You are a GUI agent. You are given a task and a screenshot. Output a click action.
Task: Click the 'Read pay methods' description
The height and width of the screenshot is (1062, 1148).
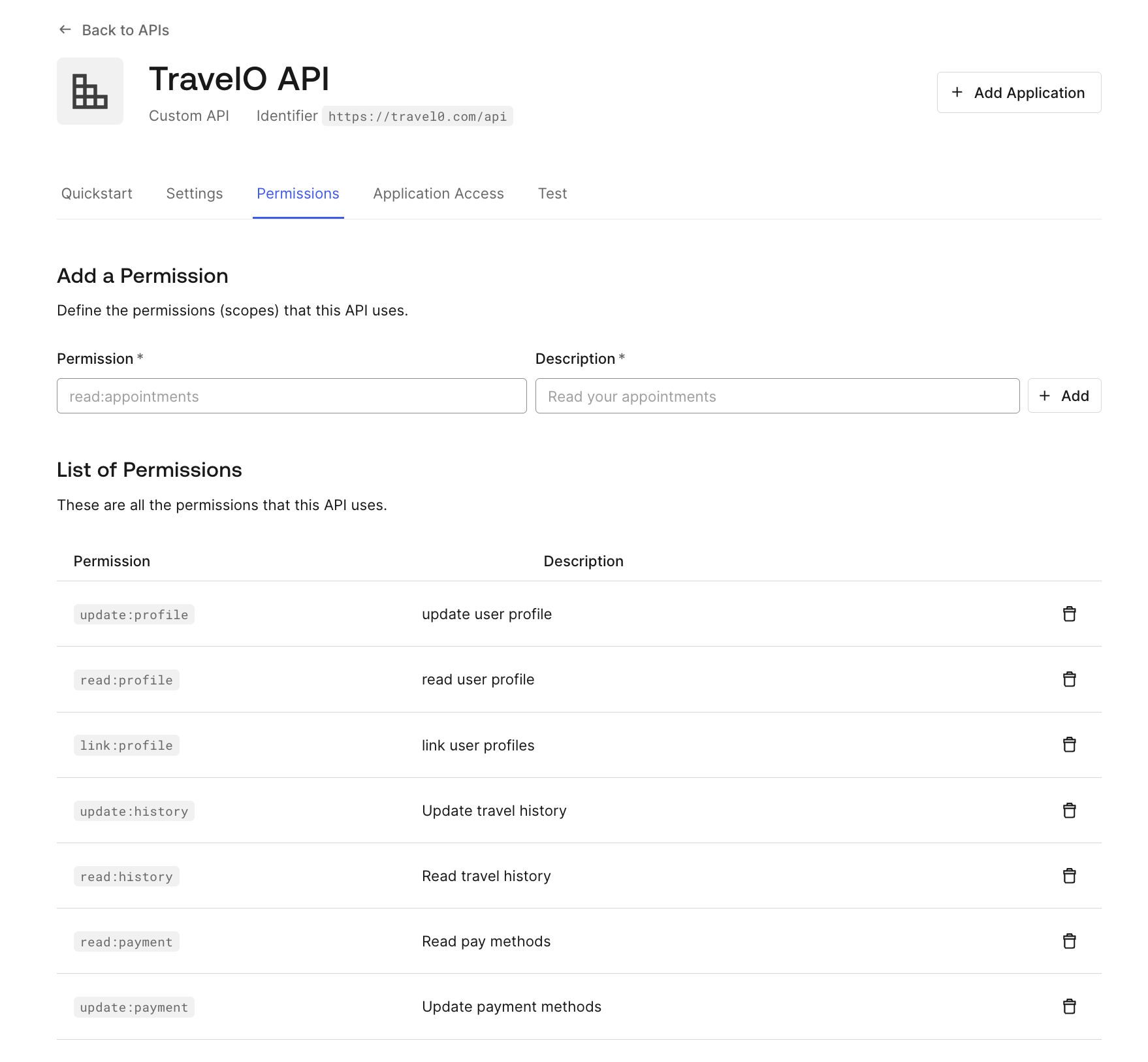point(486,941)
